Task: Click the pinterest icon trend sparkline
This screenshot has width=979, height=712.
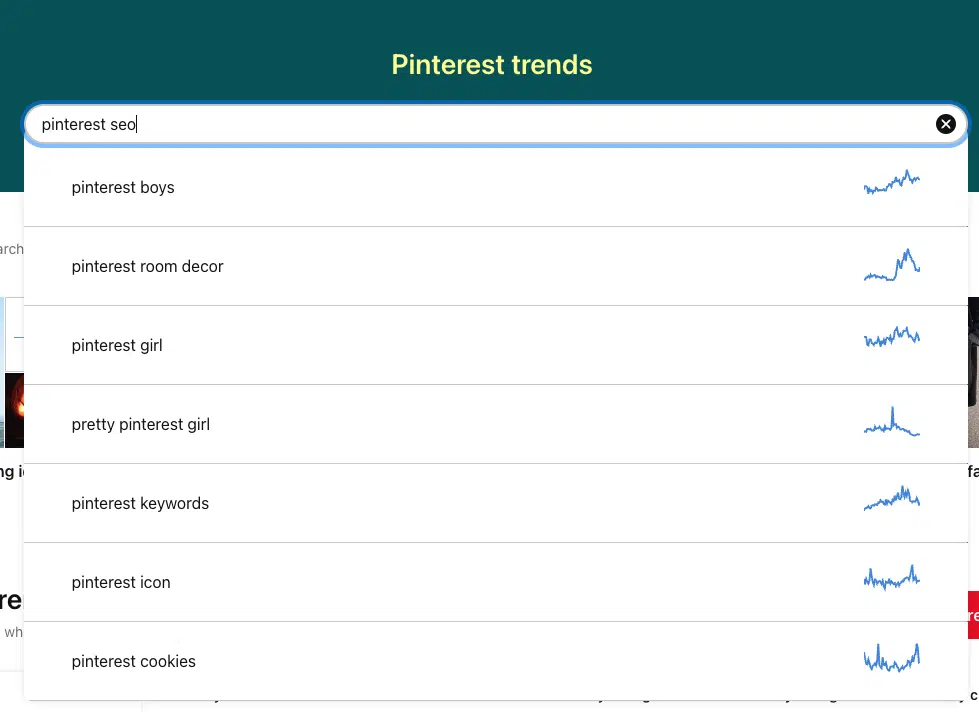Action: 892,578
